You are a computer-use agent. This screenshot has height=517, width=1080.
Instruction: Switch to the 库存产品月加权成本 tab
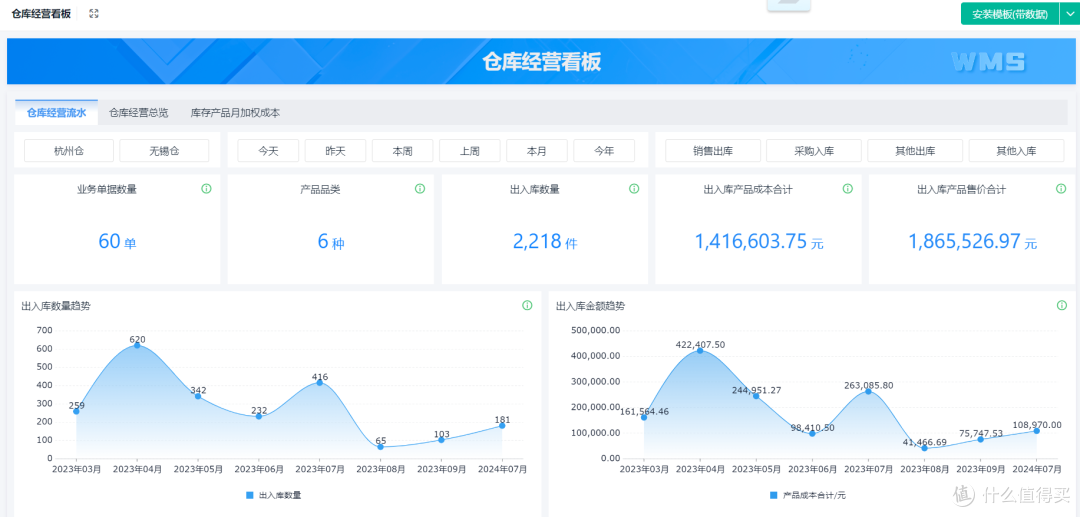click(236, 113)
